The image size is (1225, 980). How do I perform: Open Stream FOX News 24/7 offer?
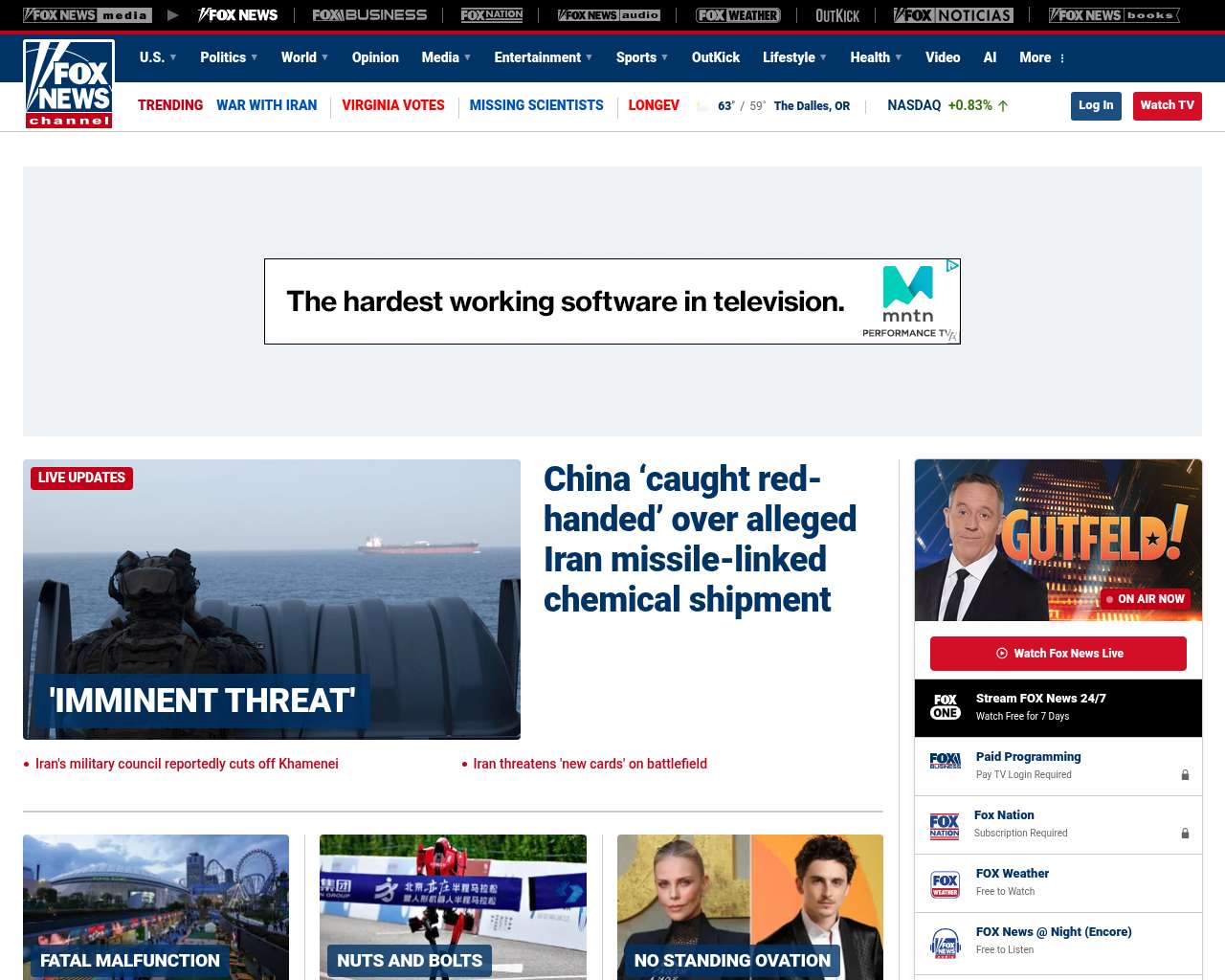[x=1058, y=708]
